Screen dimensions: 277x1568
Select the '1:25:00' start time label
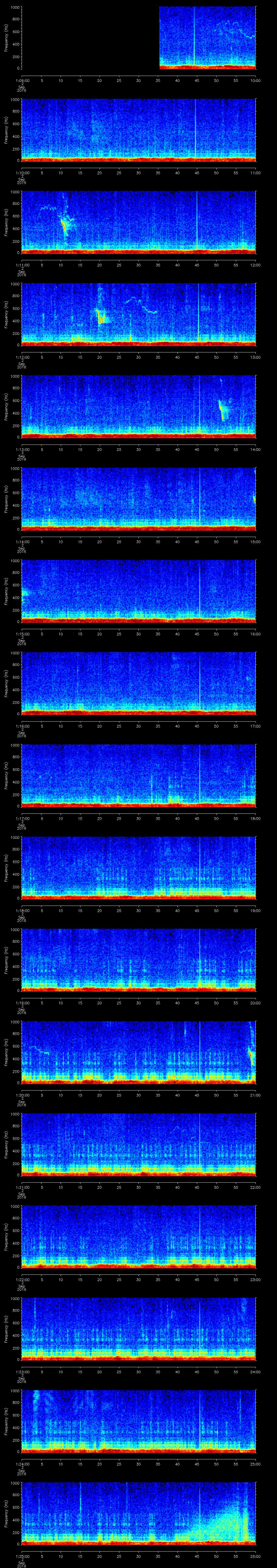pyautogui.click(x=22, y=1556)
